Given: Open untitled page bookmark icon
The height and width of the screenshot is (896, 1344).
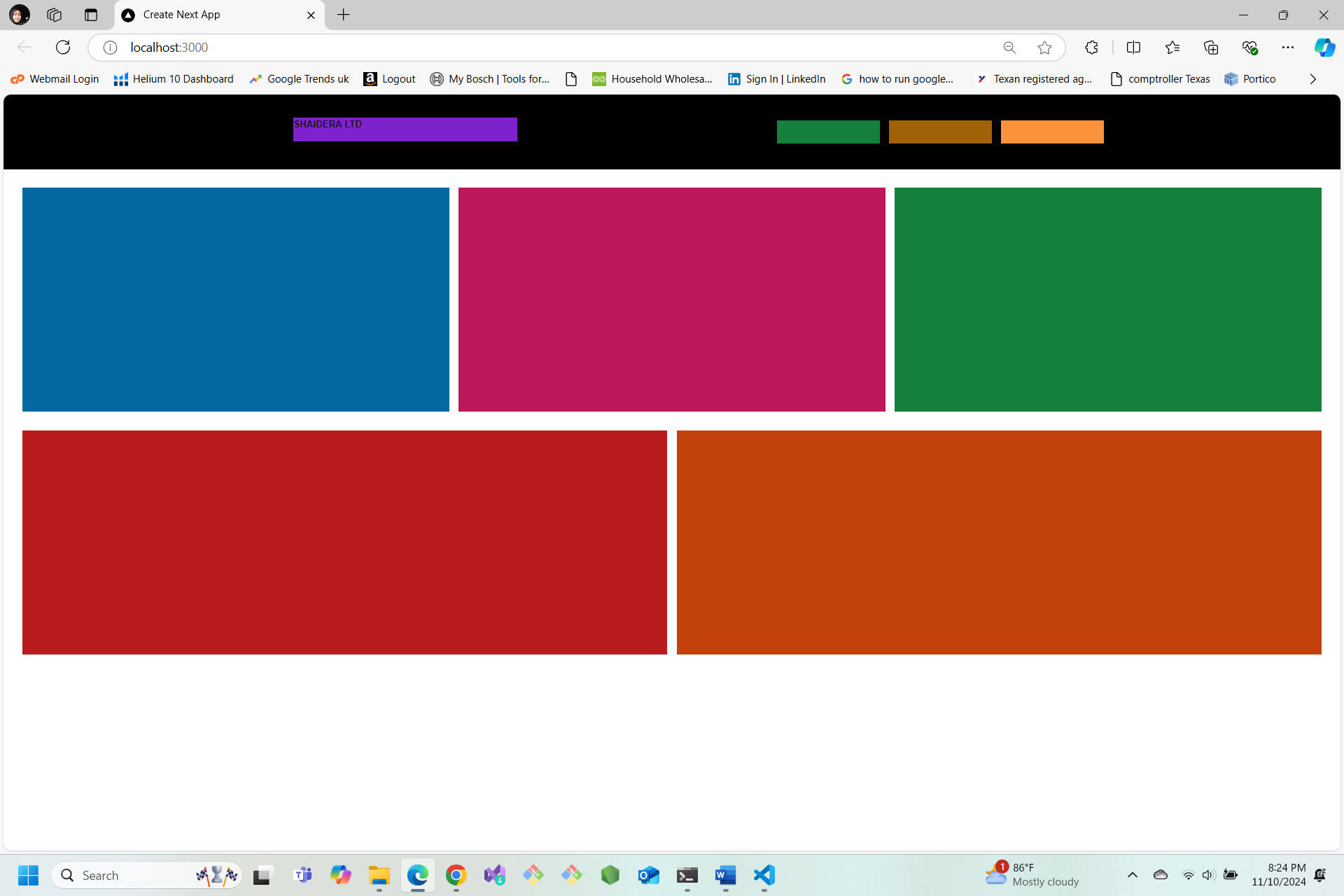Looking at the screenshot, I should pos(571,79).
